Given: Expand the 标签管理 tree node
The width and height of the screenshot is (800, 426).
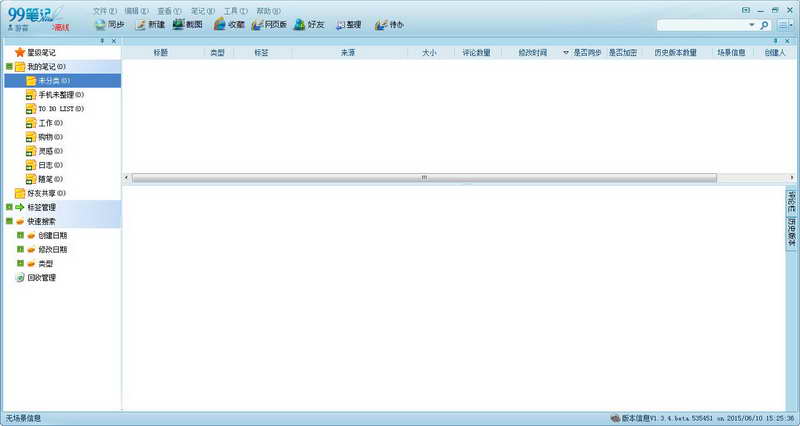Looking at the screenshot, I should [x=9, y=207].
